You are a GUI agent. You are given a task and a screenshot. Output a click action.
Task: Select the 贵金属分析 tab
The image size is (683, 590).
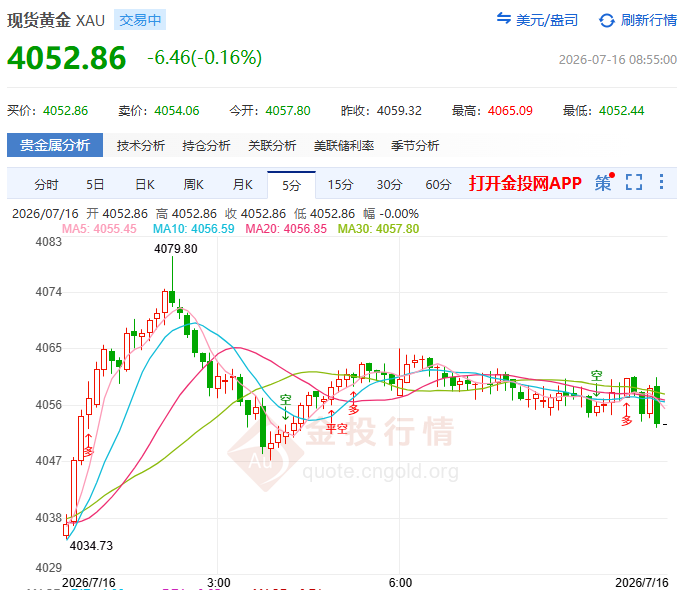[55, 145]
